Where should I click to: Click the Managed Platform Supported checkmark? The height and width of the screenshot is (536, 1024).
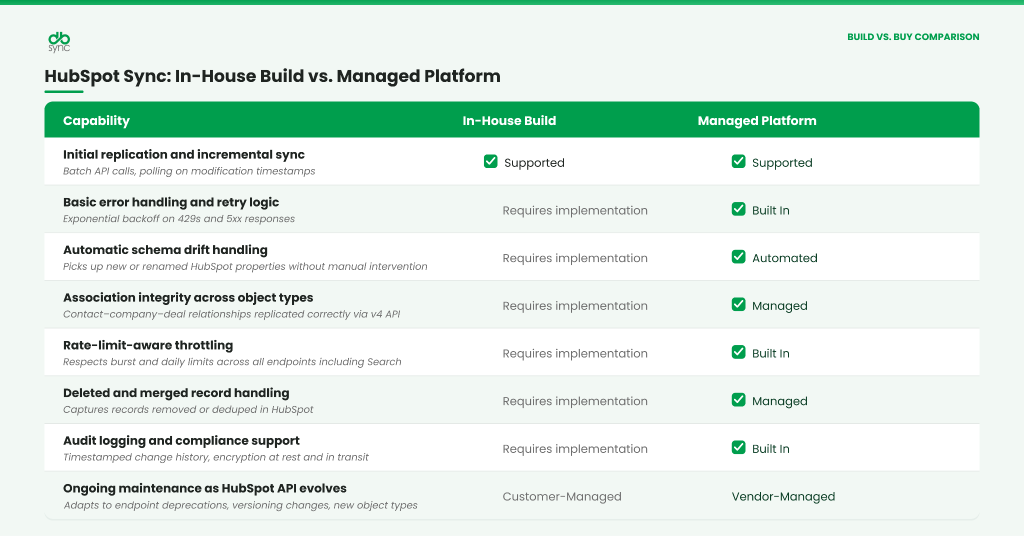point(739,161)
